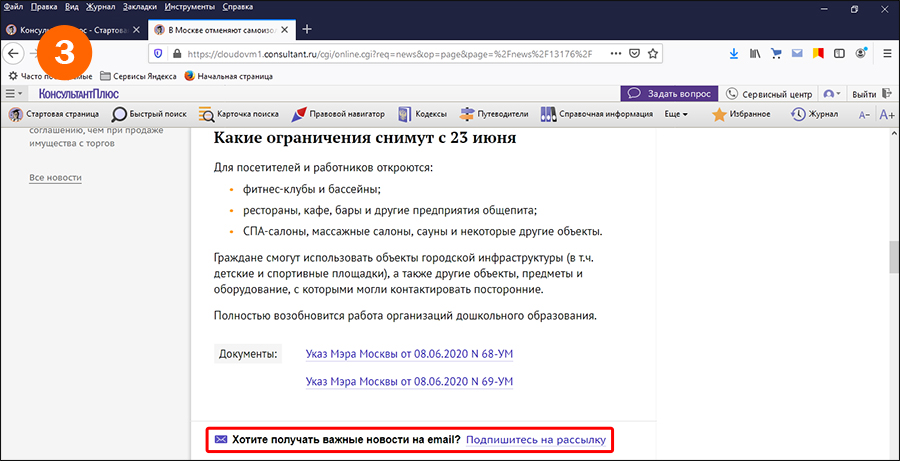Click Подпишитесь на рассылку link
The height and width of the screenshot is (461, 900).
pyautogui.click(x=535, y=439)
